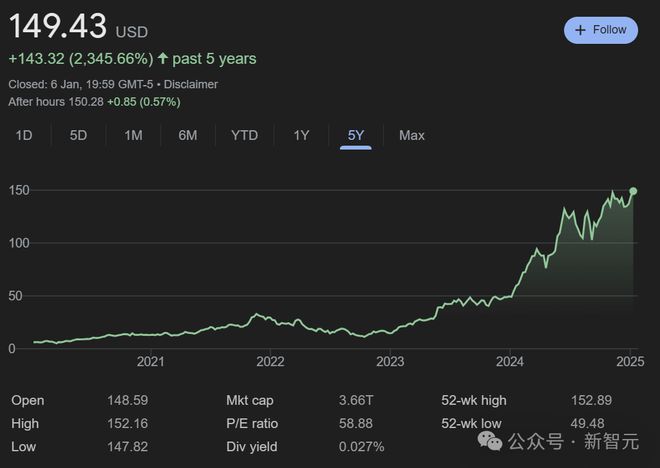This screenshot has width=660, height=468.
Task: Click the 2023 label on chart axis
Action: click(390, 361)
